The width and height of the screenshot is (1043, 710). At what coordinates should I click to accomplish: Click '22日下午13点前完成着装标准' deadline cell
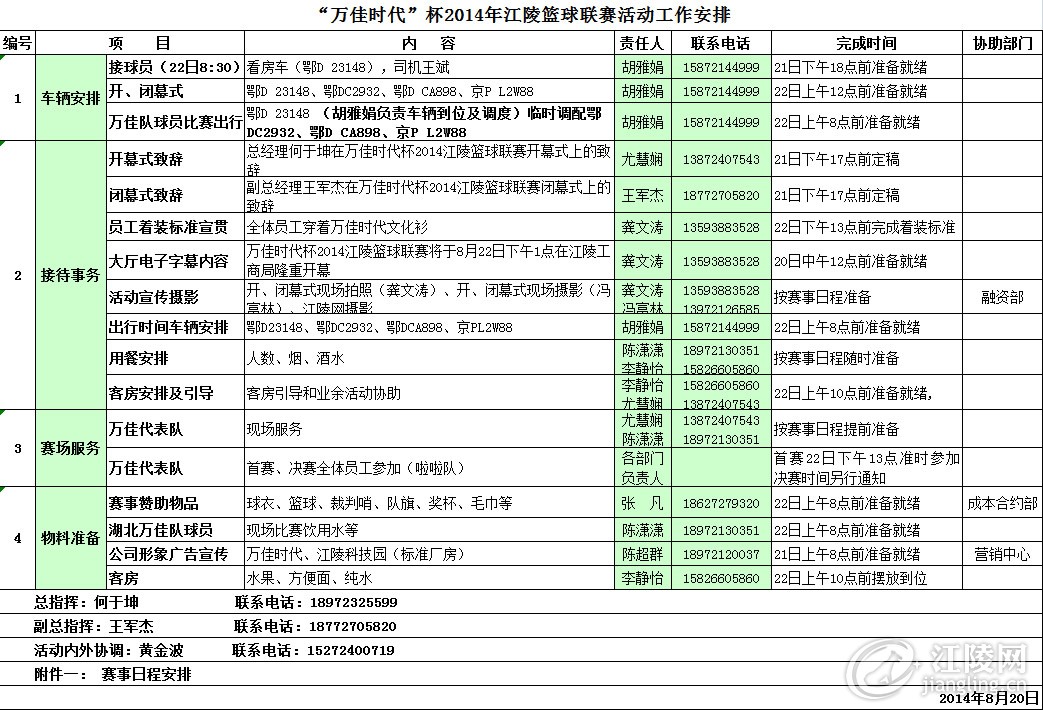click(x=867, y=227)
